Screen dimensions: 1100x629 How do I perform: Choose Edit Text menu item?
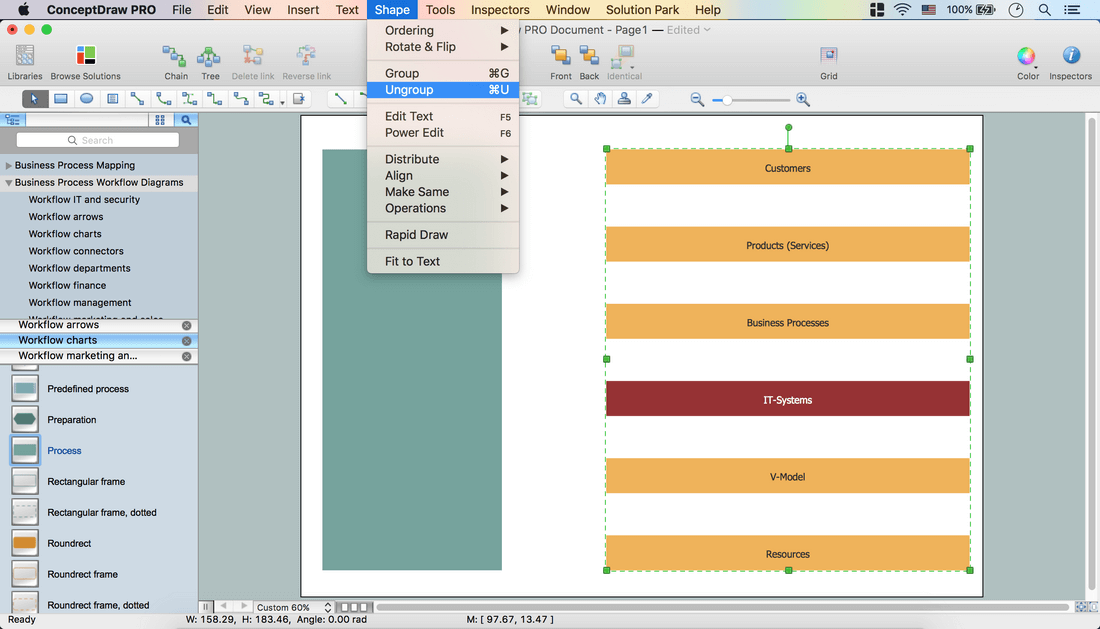[x=443, y=116]
